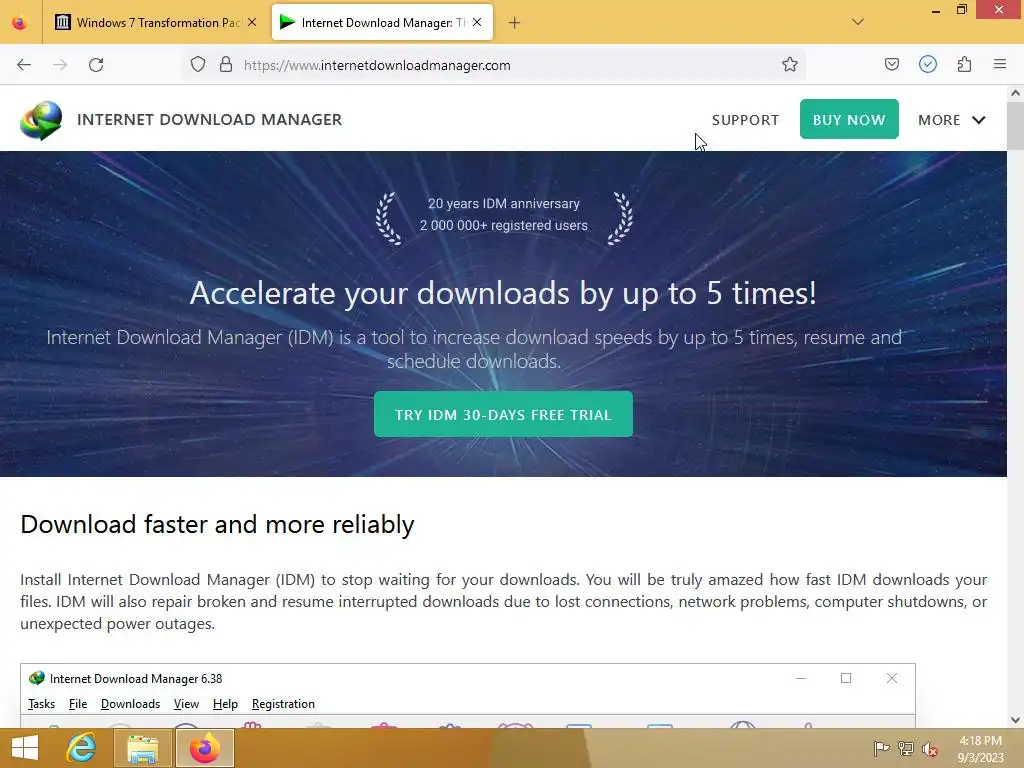Click "Accelerate your downloads by up to 5 times!" heading
The image size is (1024, 768).
(503, 293)
